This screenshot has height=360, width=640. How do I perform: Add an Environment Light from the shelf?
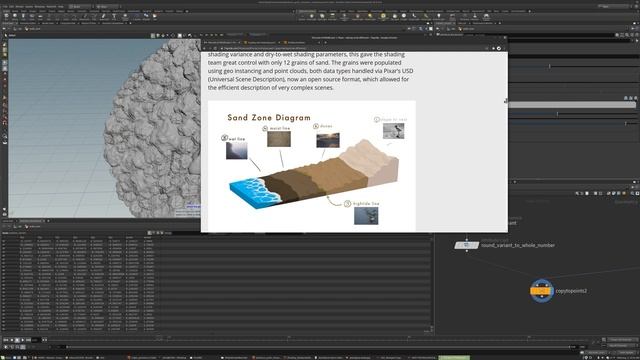click(x=383, y=17)
